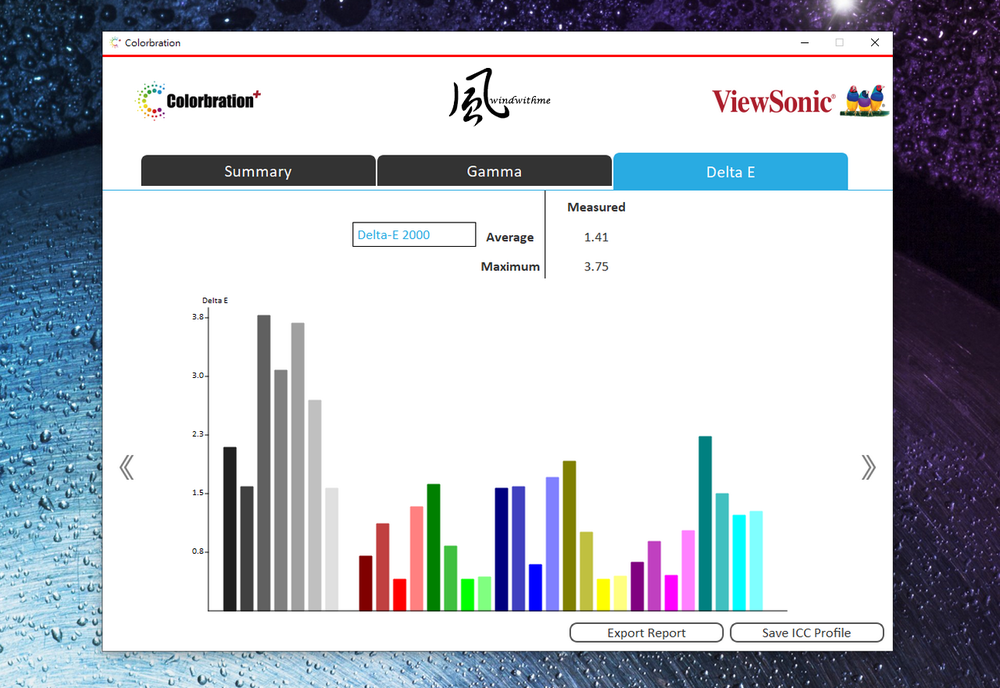The height and width of the screenshot is (688, 1000).
Task: Switch to the Summary tab
Action: coord(258,171)
